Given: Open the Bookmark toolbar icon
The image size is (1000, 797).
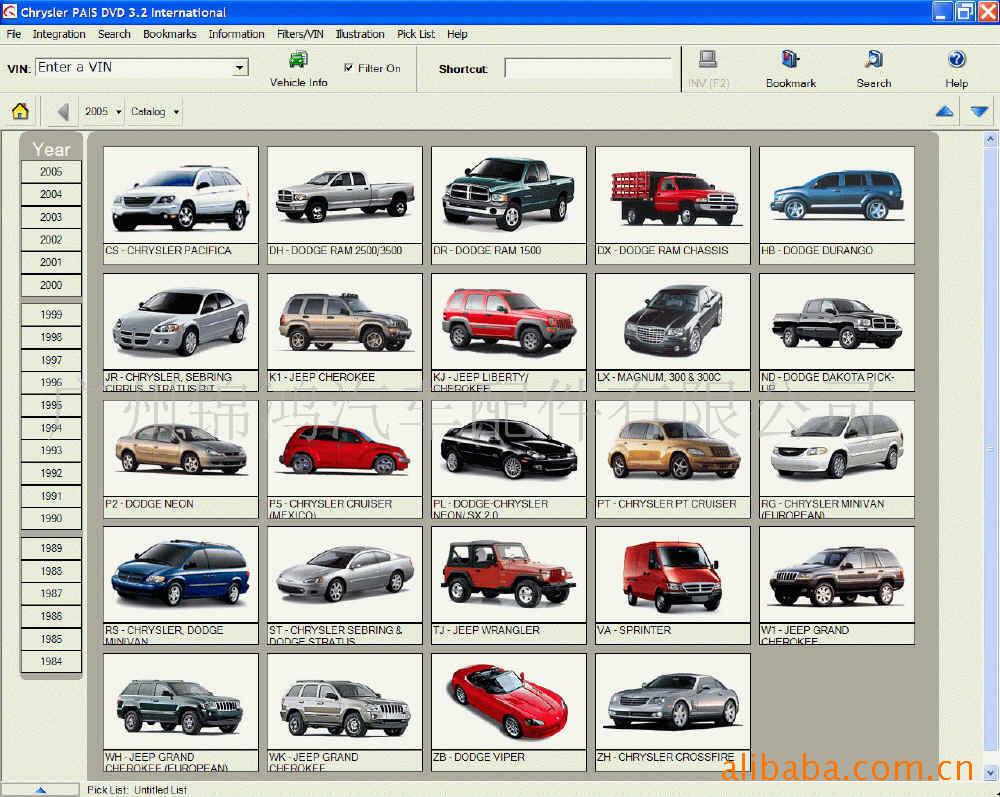Looking at the screenshot, I should click(790, 59).
